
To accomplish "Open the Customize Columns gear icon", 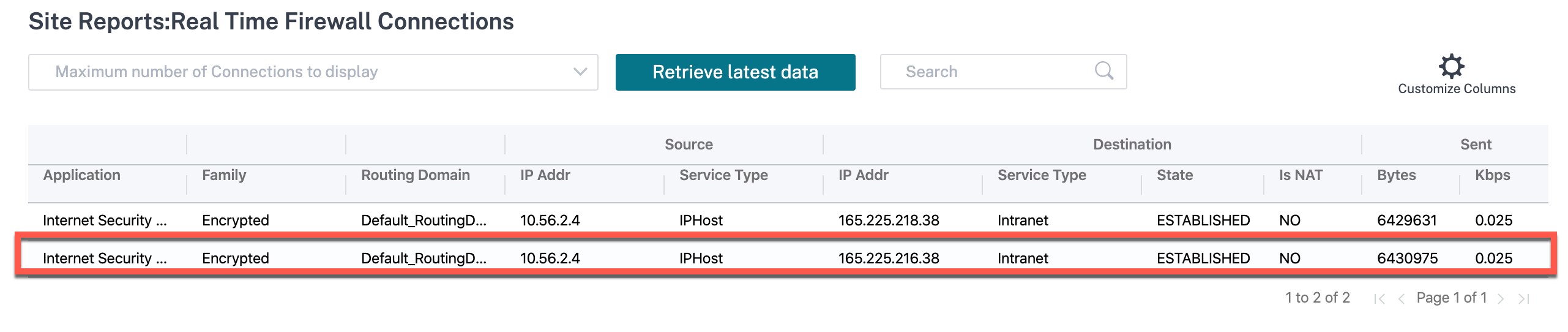I will click(1452, 66).
